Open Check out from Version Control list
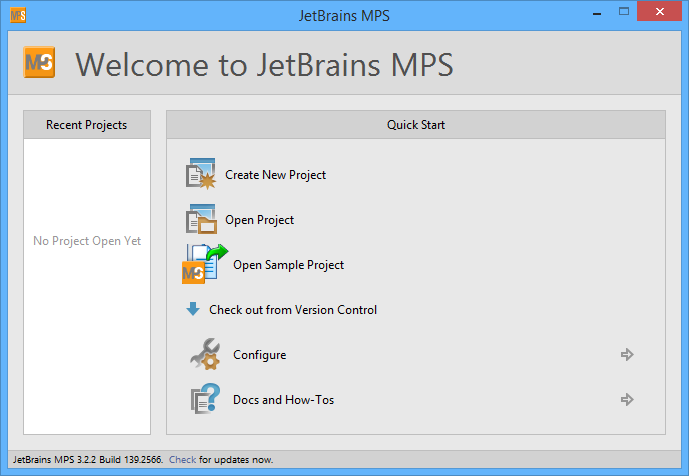This screenshot has width=689, height=476. tap(293, 310)
